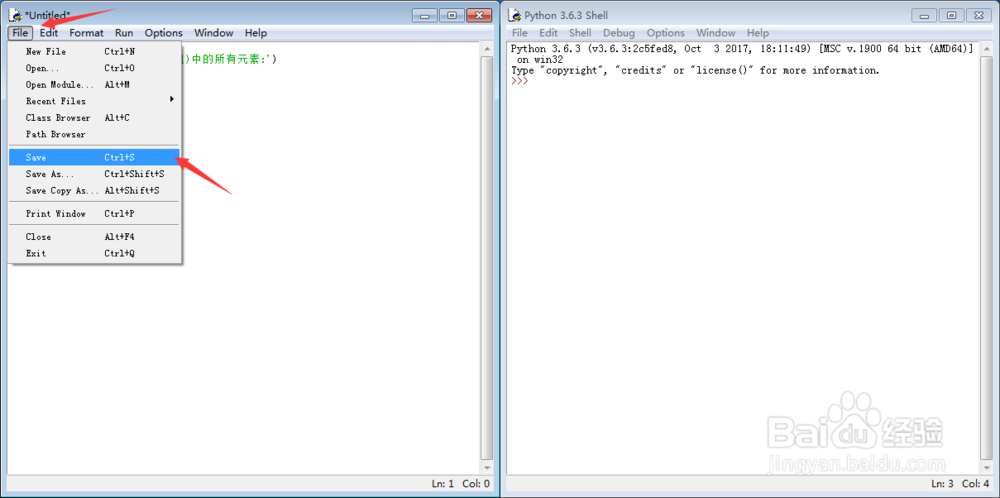Choose New File from the File menu
The image size is (1000, 498).
[x=94, y=52]
